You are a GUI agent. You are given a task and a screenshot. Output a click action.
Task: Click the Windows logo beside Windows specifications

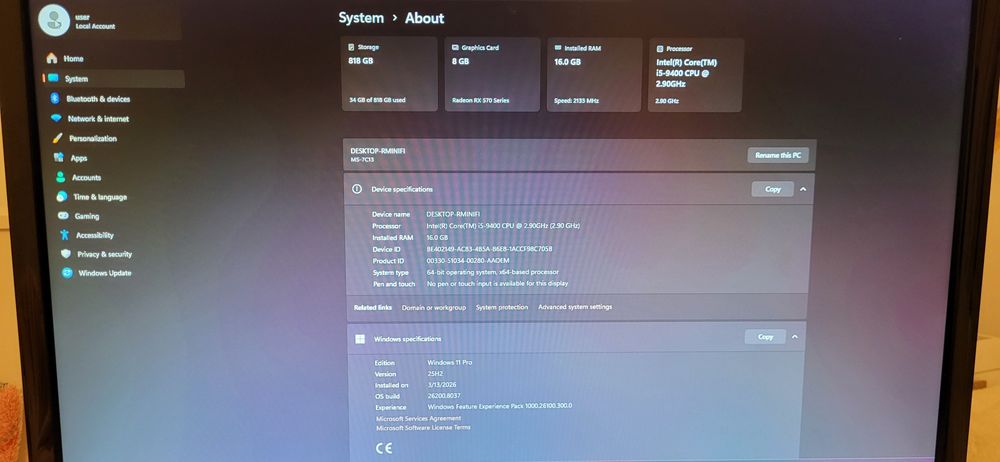[x=360, y=339]
